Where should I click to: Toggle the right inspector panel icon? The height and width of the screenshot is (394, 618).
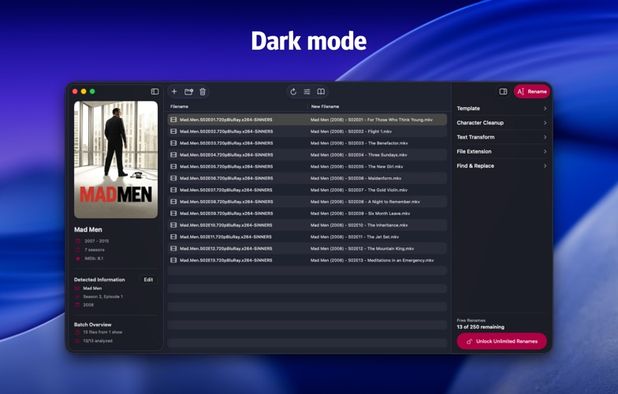pyautogui.click(x=503, y=91)
